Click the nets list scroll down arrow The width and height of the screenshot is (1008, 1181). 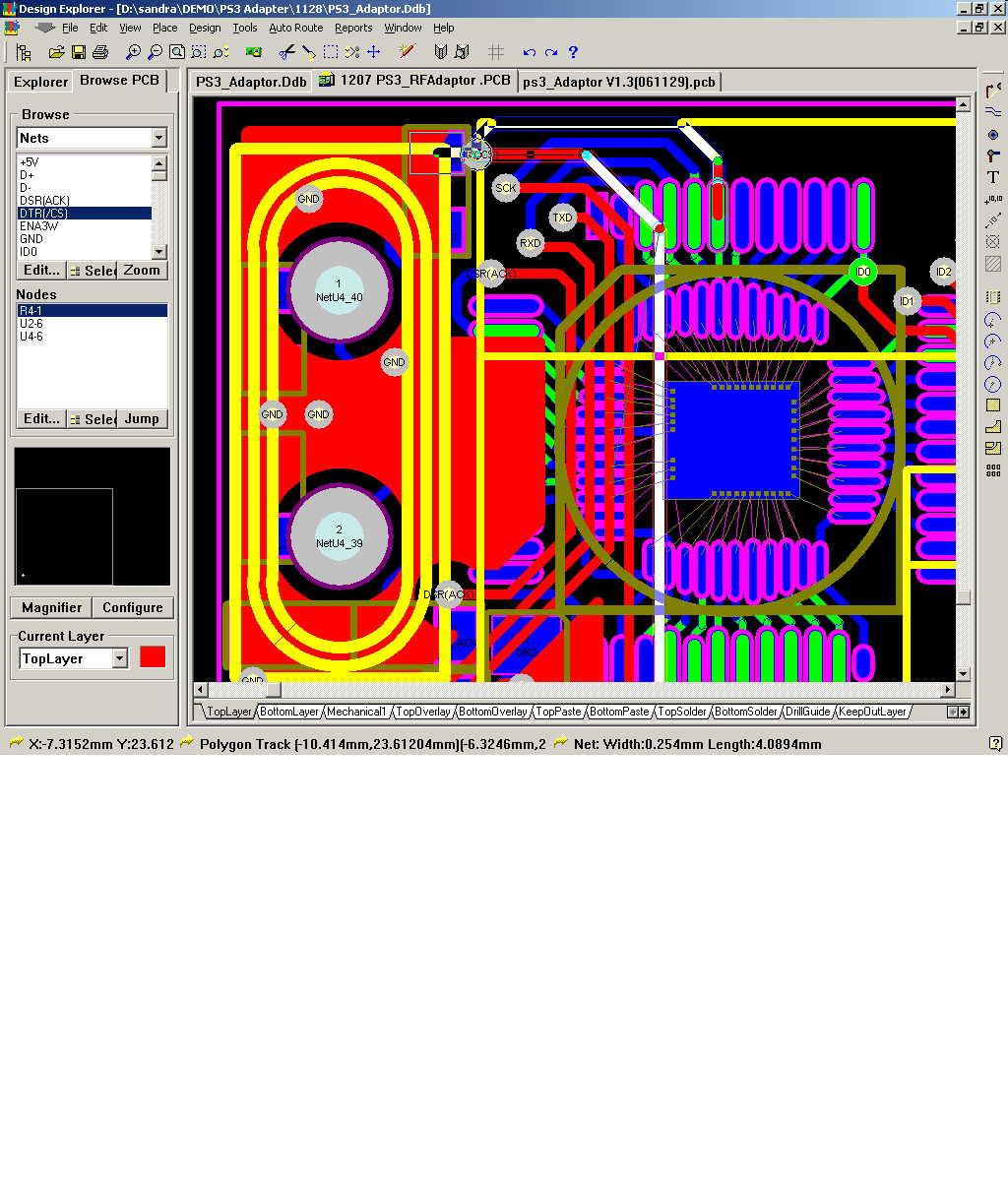click(159, 252)
